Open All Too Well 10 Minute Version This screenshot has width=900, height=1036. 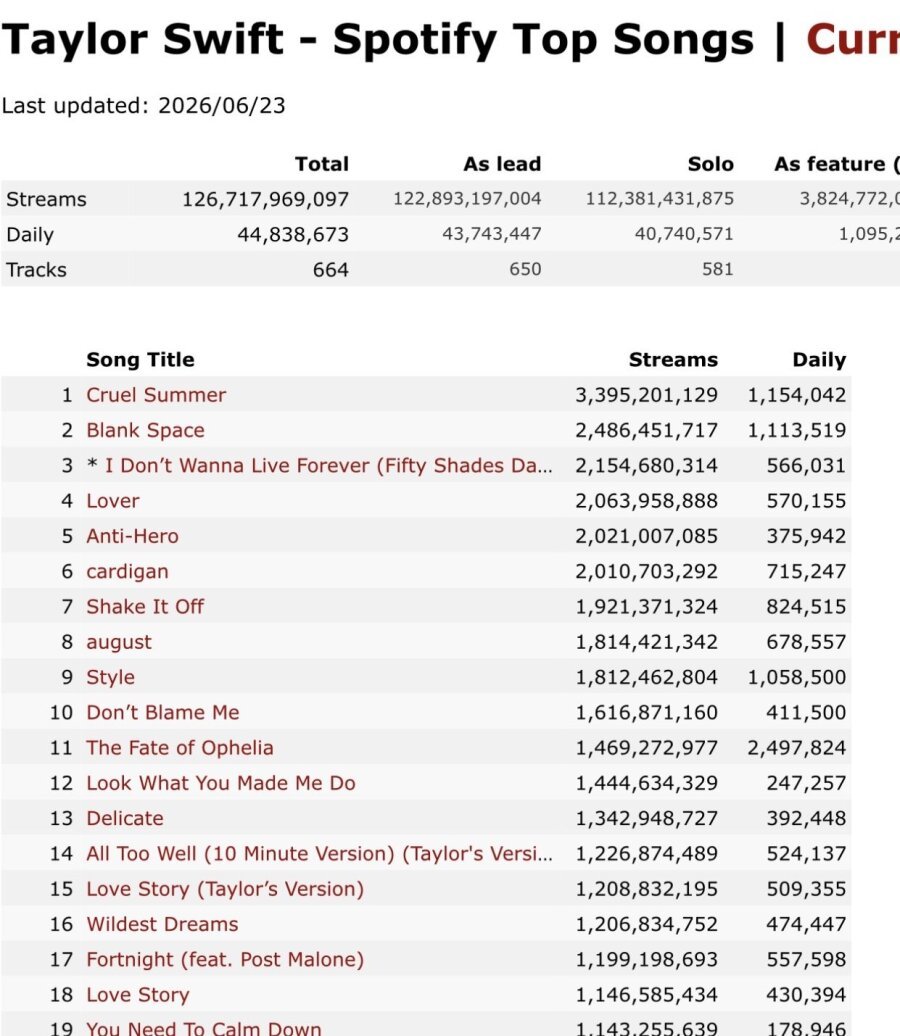pyautogui.click(x=319, y=854)
